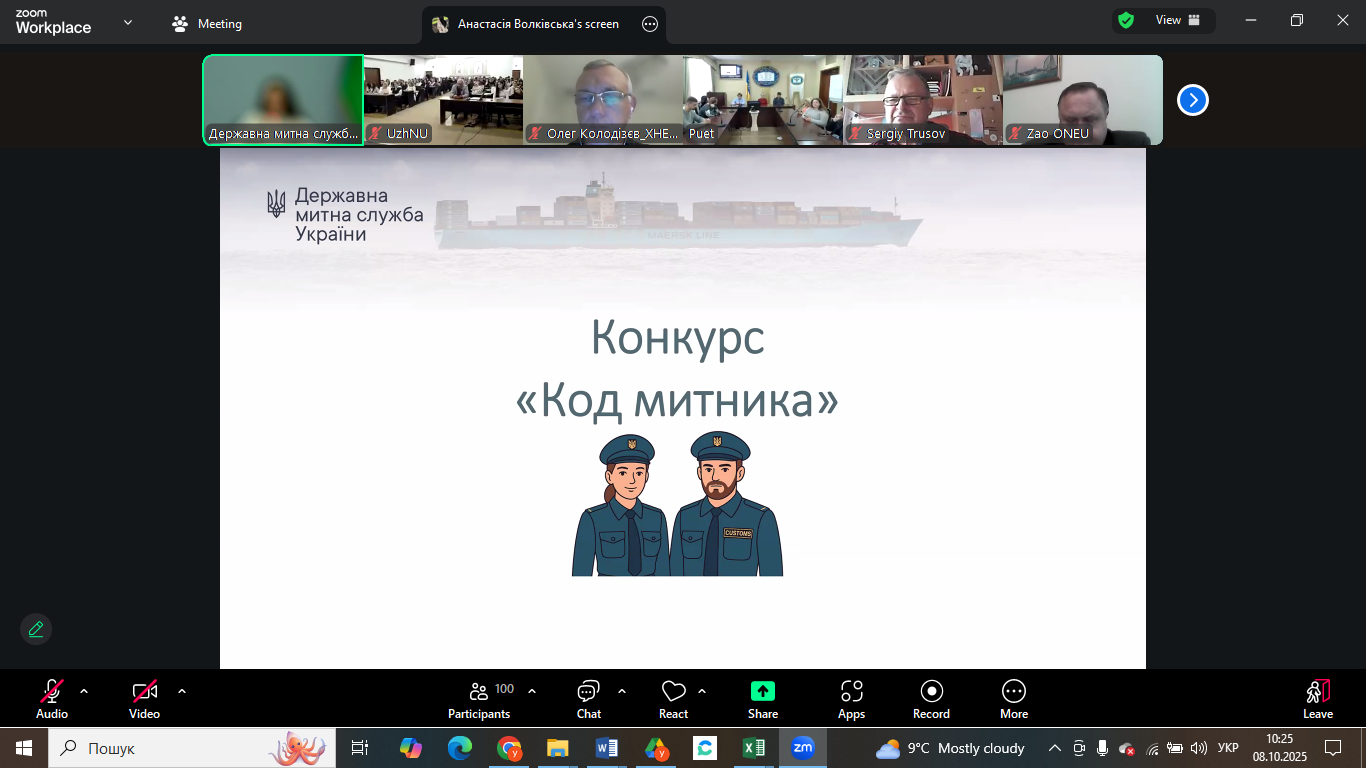Click the React heart icon
The width and height of the screenshot is (1366, 768).
(x=673, y=698)
